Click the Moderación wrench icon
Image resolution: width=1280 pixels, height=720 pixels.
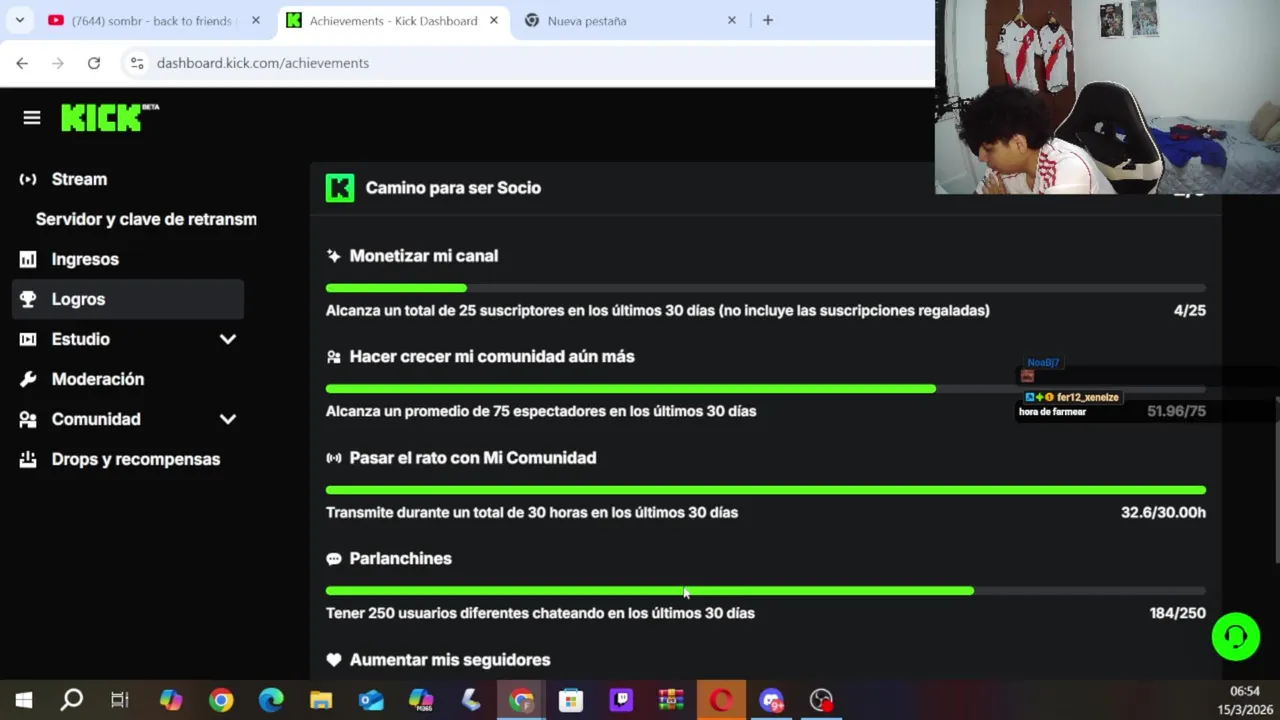click(28, 379)
